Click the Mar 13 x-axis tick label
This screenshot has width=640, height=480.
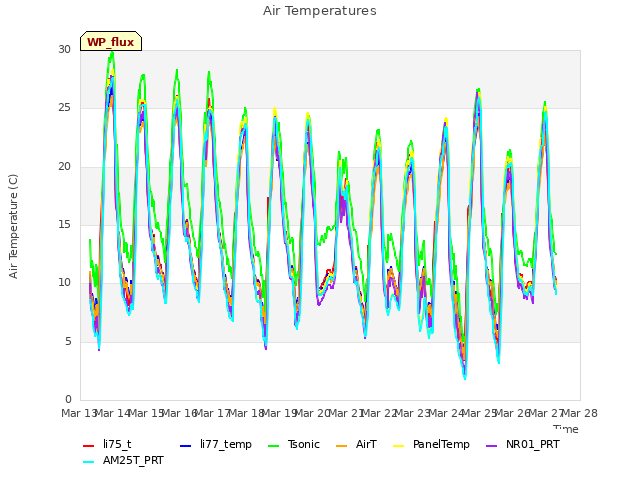point(78,413)
